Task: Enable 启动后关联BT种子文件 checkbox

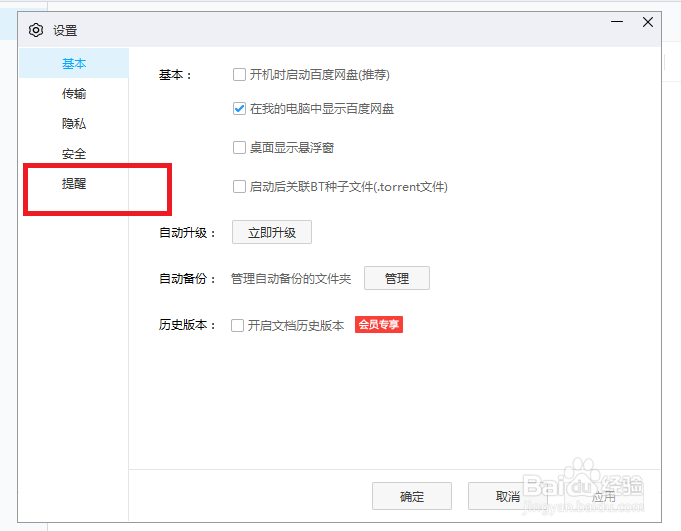Action: click(x=239, y=187)
